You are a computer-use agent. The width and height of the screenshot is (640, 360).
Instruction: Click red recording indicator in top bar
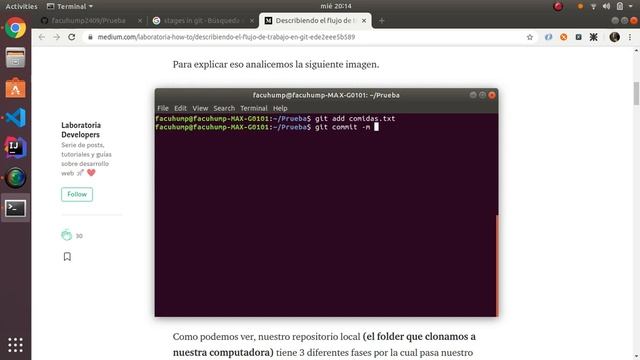(558, 6)
